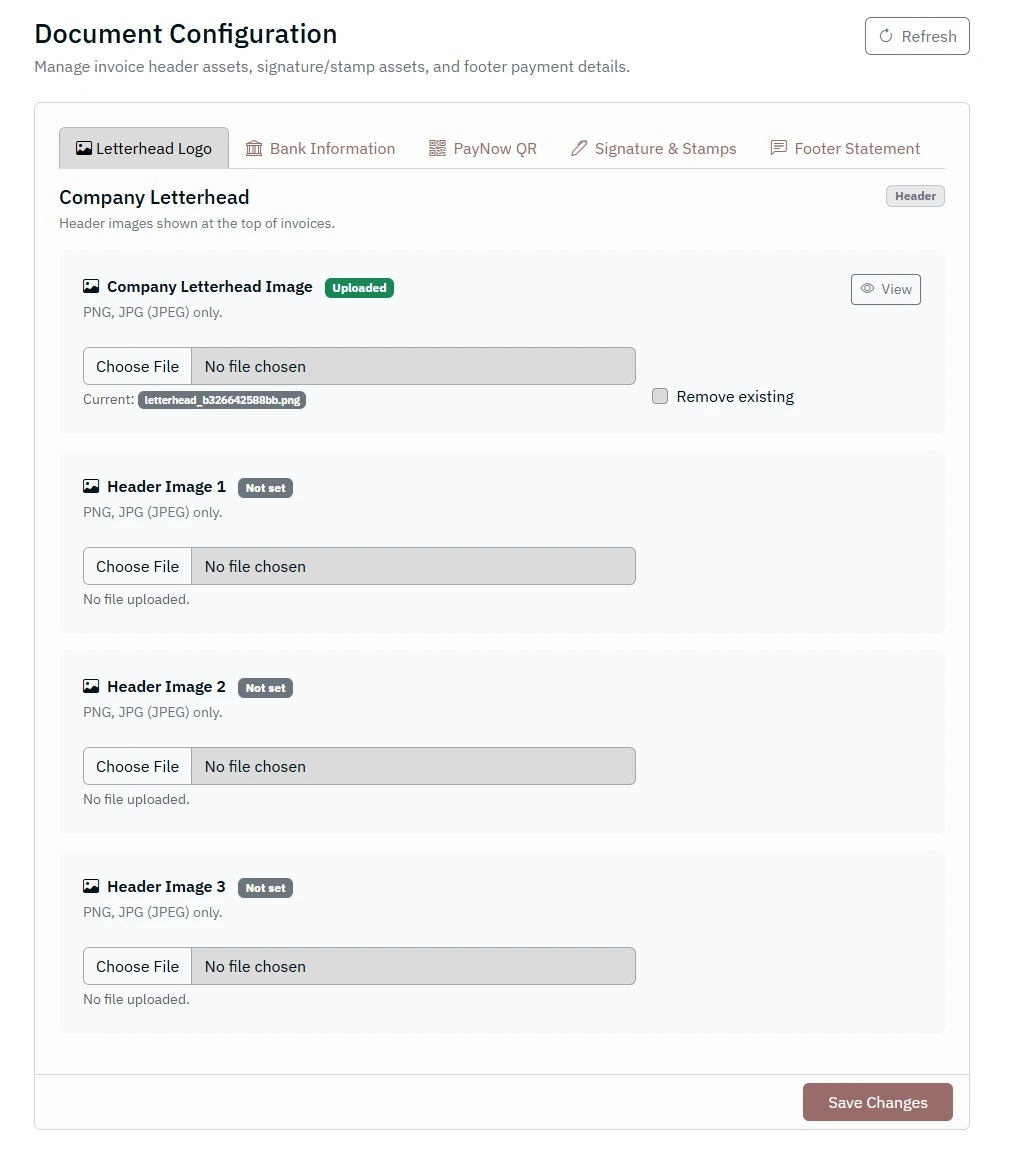Click the chat icon for Footer Statement
1012x1149 pixels.
click(x=778, y=148)
